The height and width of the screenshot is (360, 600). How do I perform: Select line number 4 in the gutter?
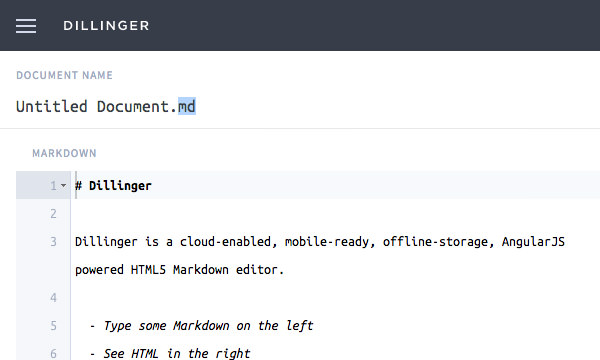53,298
